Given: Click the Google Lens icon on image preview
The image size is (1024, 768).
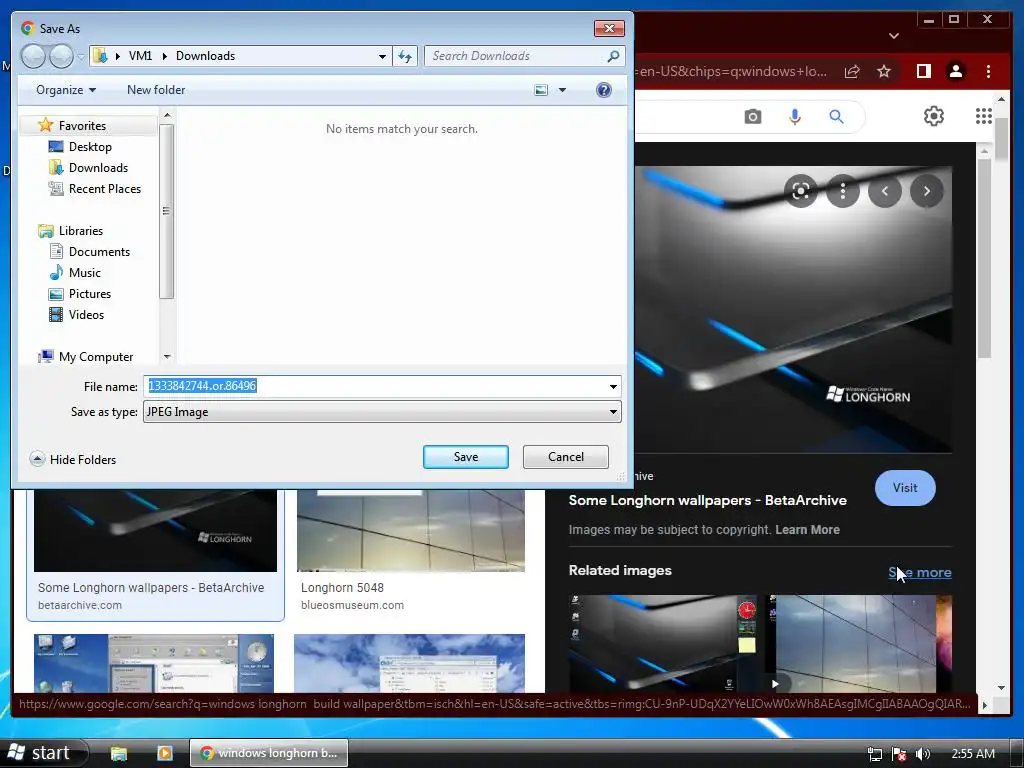Looking at the screenshot, I should pyautogui.click(x=801, y=191).
